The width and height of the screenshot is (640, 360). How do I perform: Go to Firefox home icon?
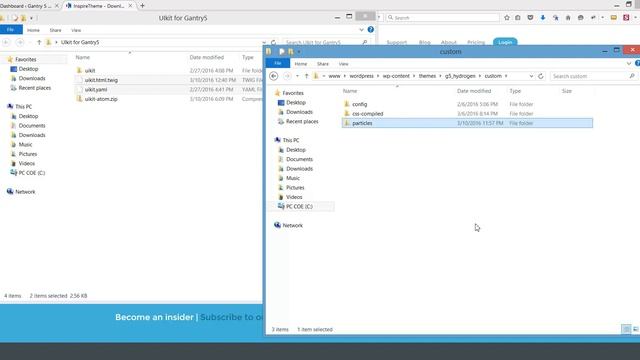pyautogui.click(x=568, y=18)
